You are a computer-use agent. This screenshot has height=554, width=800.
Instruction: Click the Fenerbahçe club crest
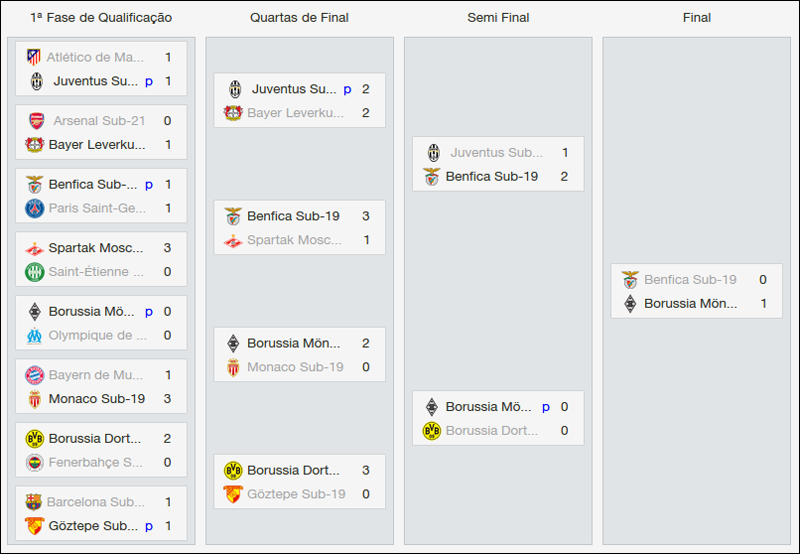(34, 462)
